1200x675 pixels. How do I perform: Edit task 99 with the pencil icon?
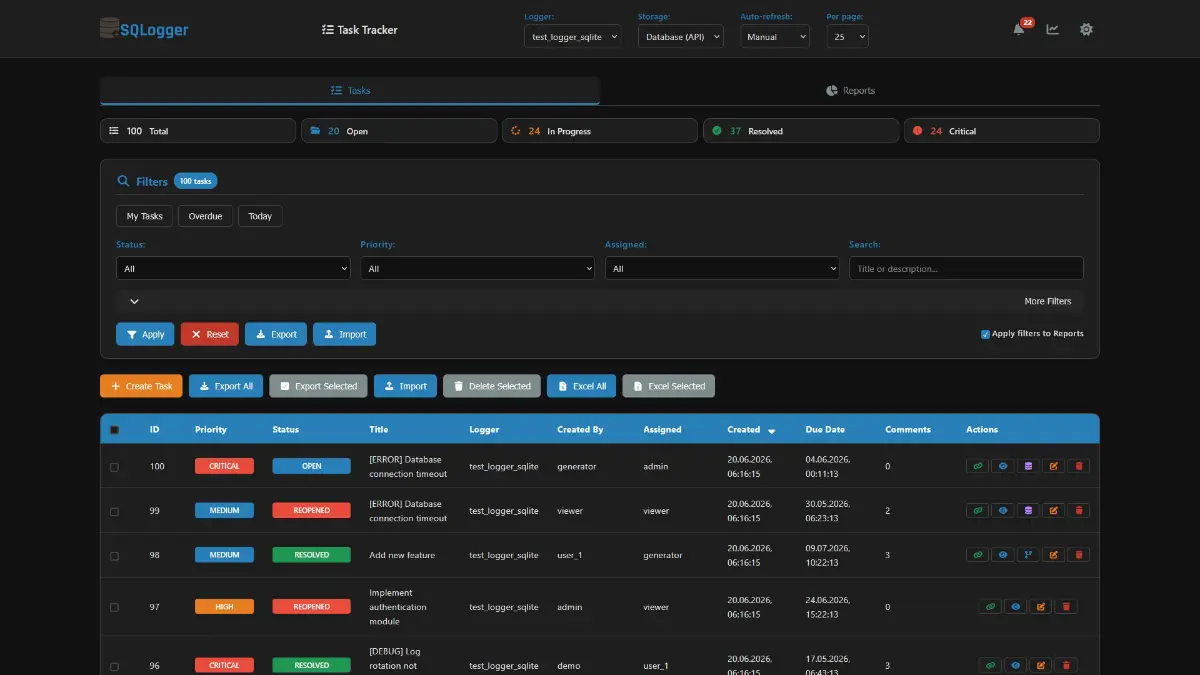[1053, 510]
